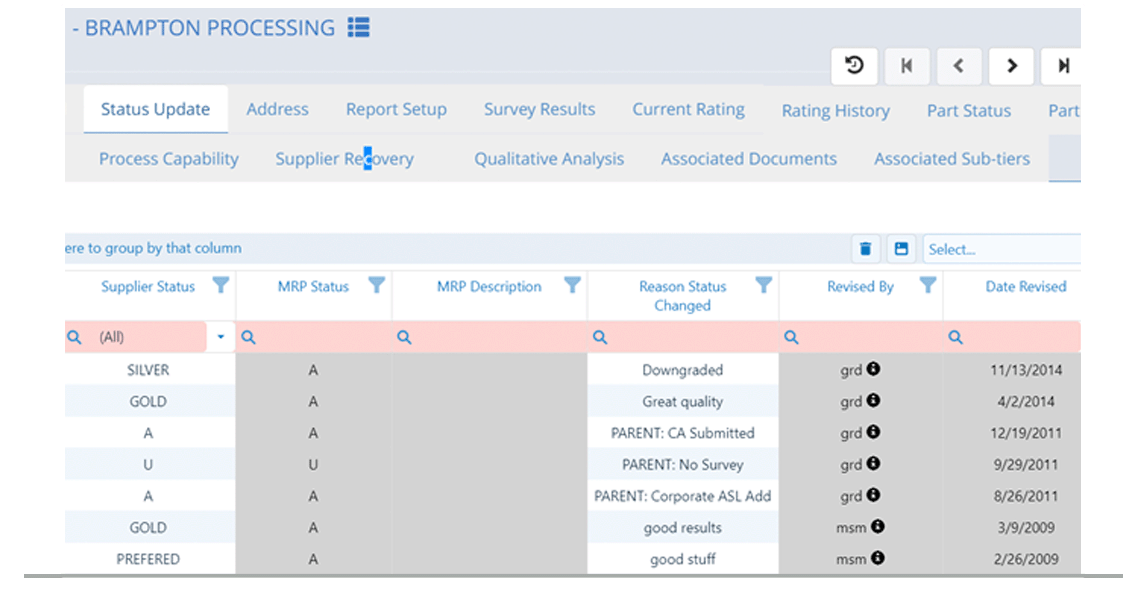Click the grid view icon beside BRAMPTON PROCESSING
Image resolution: width=1147 pixels, height=602 pixels.
(358, 27)
